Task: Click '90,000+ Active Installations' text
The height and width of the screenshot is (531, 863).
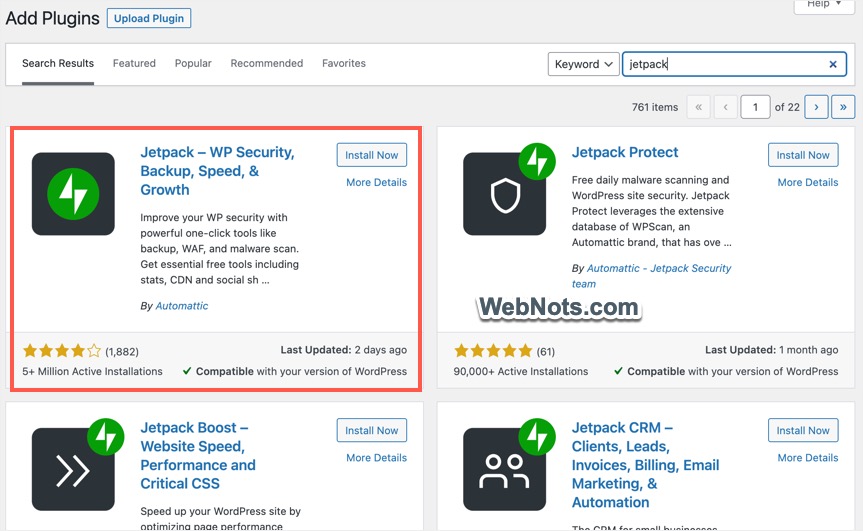Action: pos(521,371)
